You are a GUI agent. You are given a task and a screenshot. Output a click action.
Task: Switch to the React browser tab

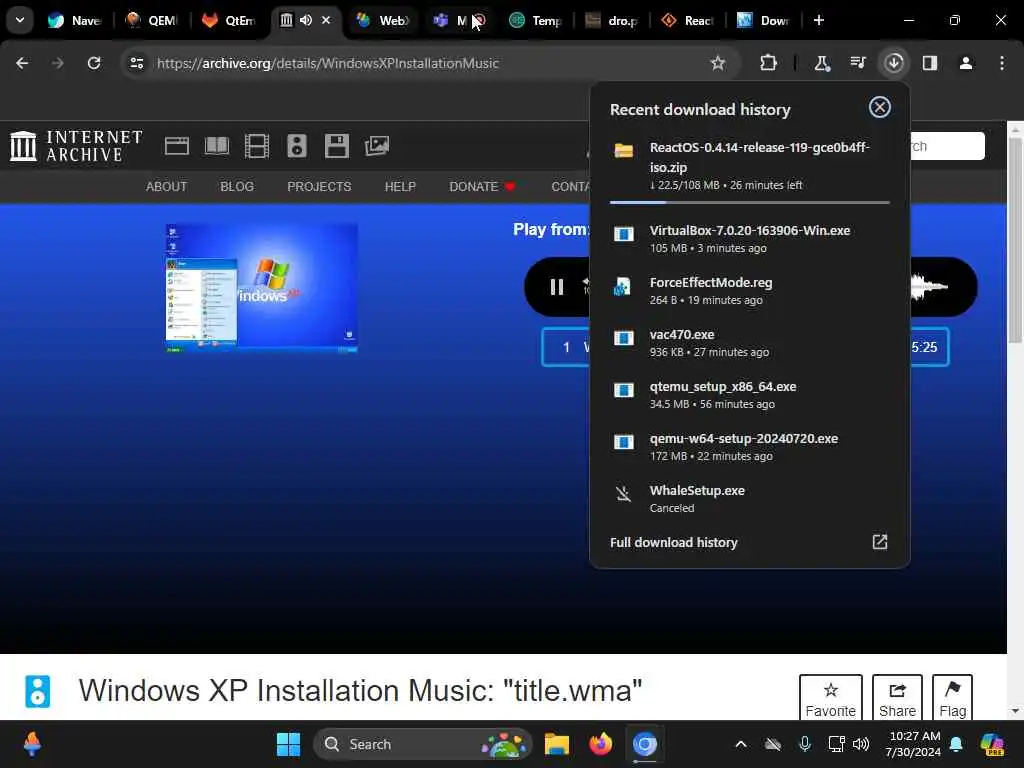(688, 20)
